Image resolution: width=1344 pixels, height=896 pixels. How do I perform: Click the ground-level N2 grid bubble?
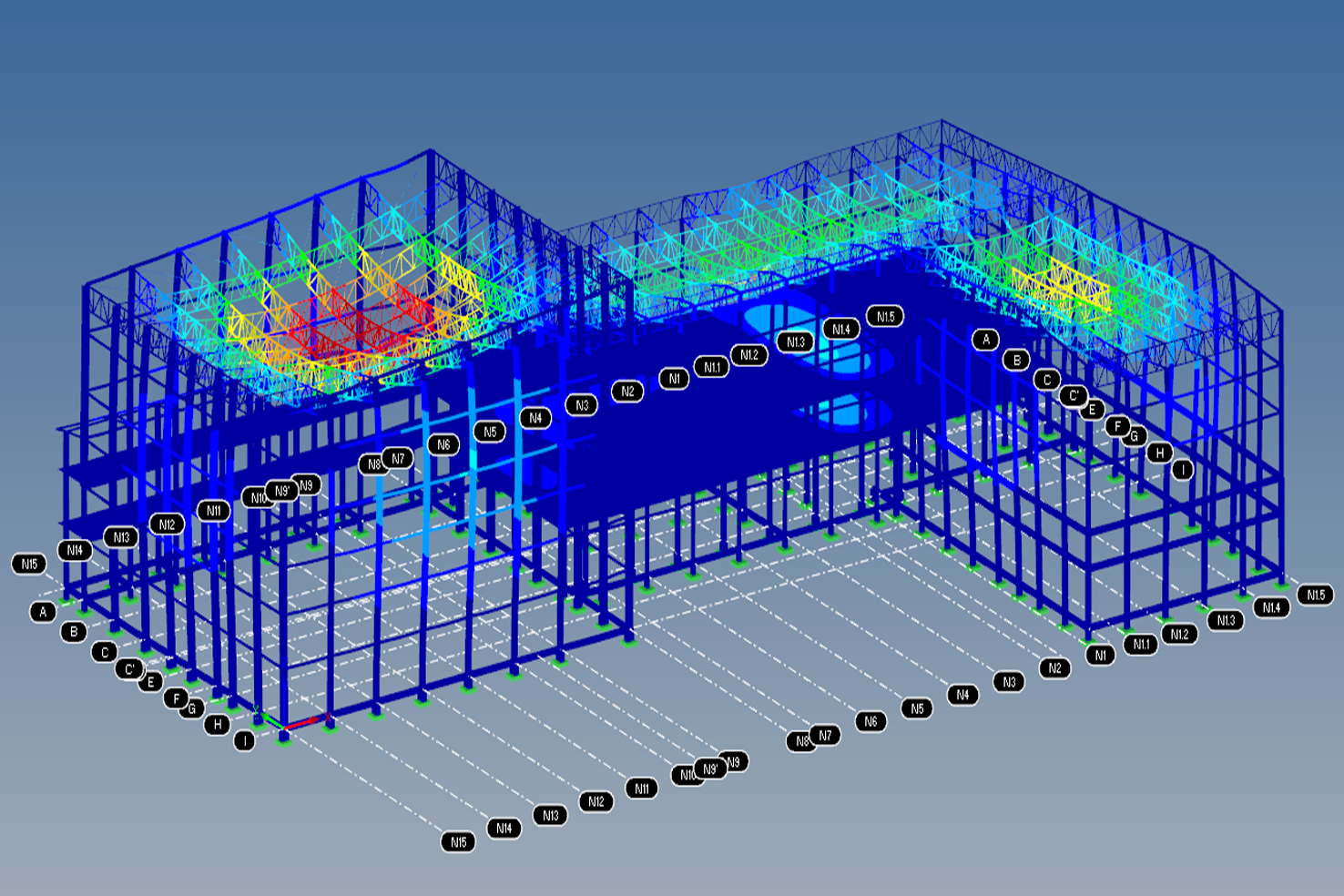pos(1054,668)
